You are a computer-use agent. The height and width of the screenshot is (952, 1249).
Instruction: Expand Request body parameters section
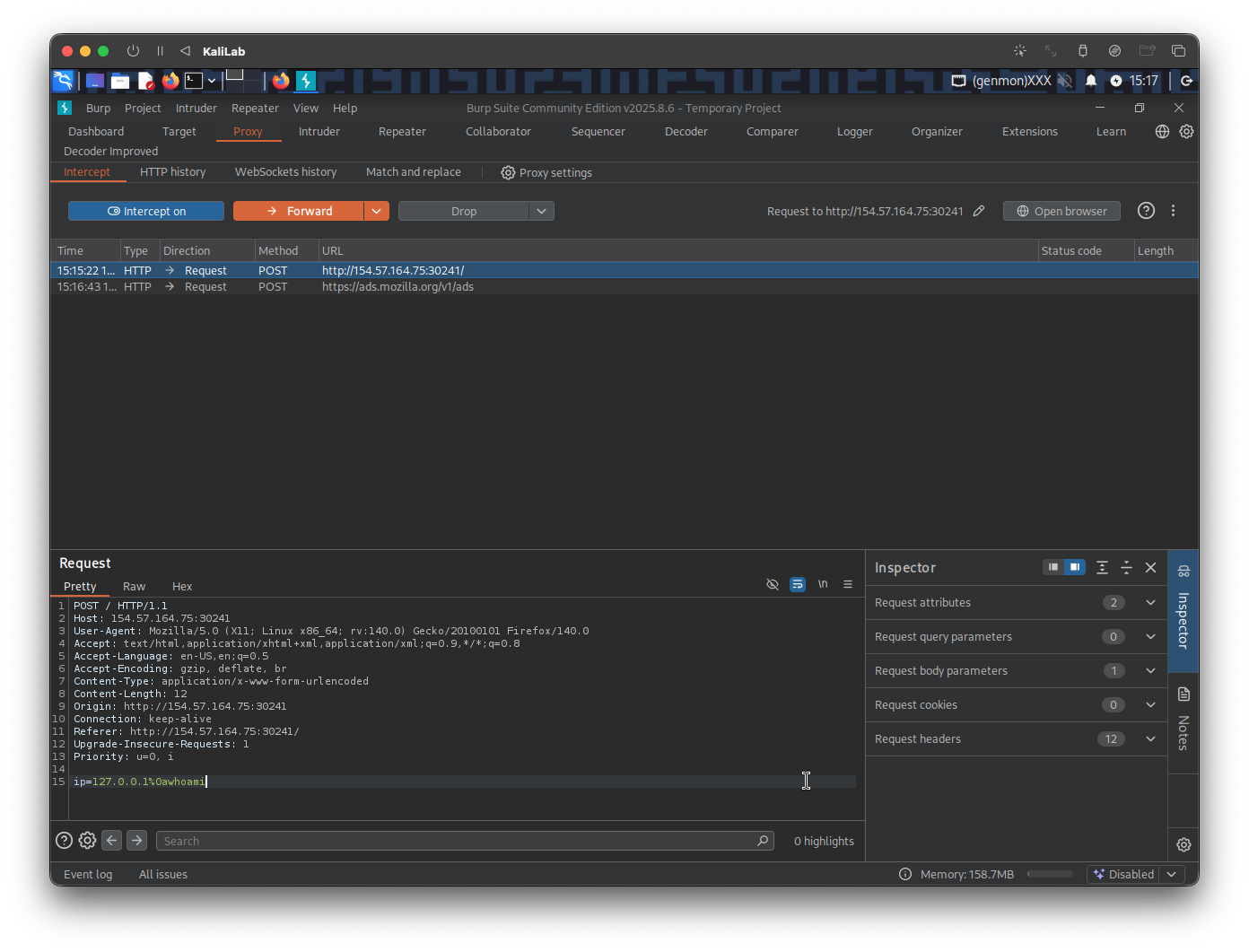[x=1150, y=670]
